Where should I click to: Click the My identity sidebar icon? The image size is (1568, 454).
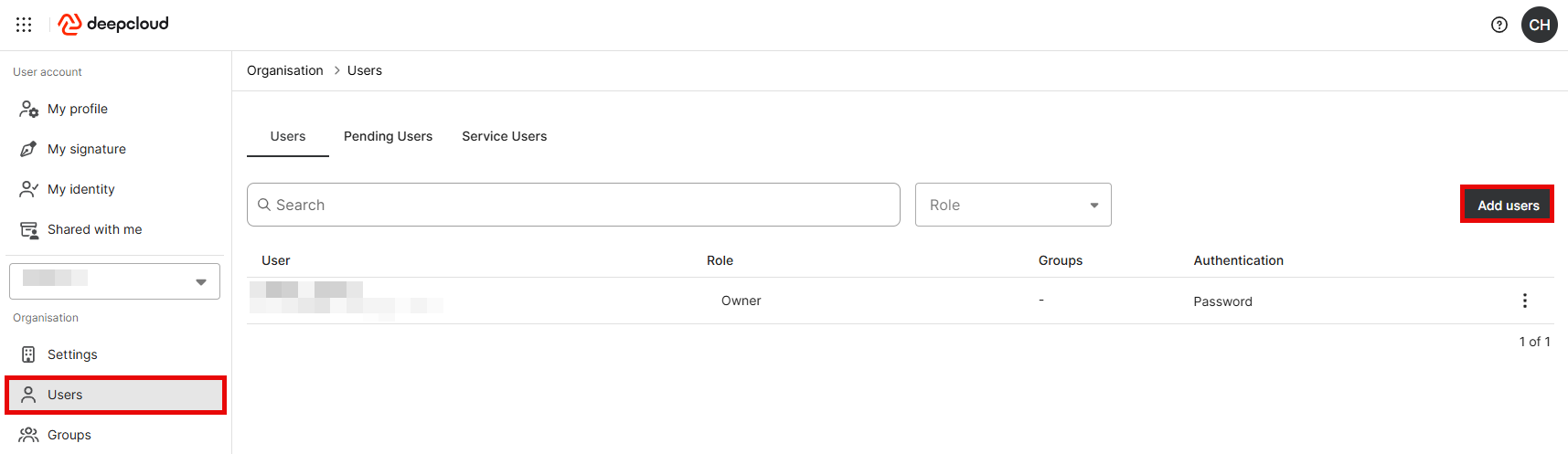coord(28,189)
